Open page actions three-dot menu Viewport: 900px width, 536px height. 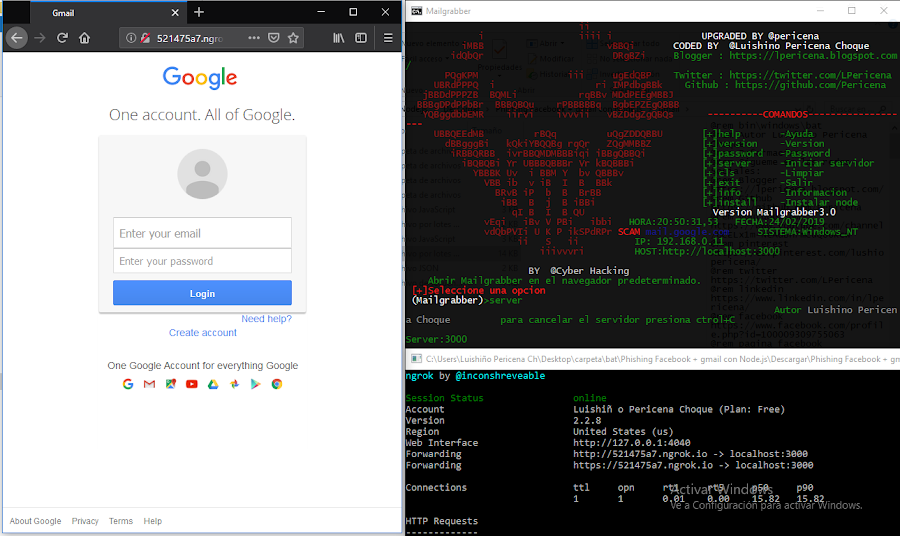tap(254, 38)
